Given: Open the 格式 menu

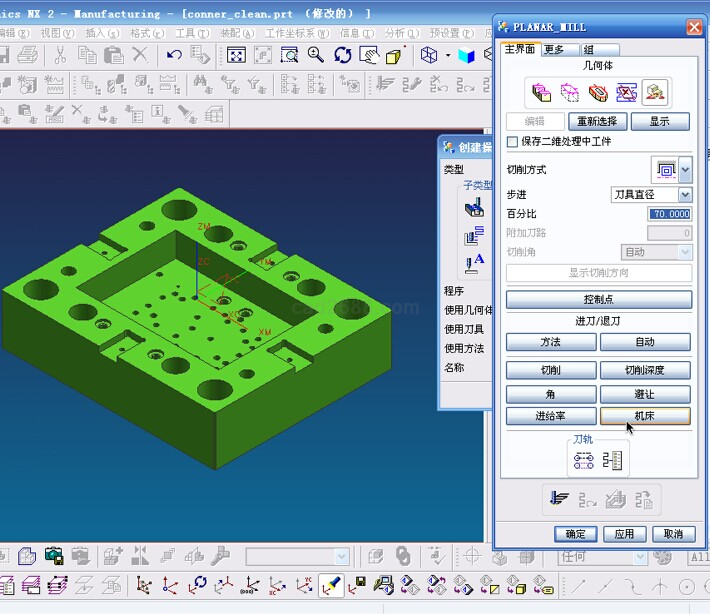Looking at the screenshot, I should click(x=140, y=33).
